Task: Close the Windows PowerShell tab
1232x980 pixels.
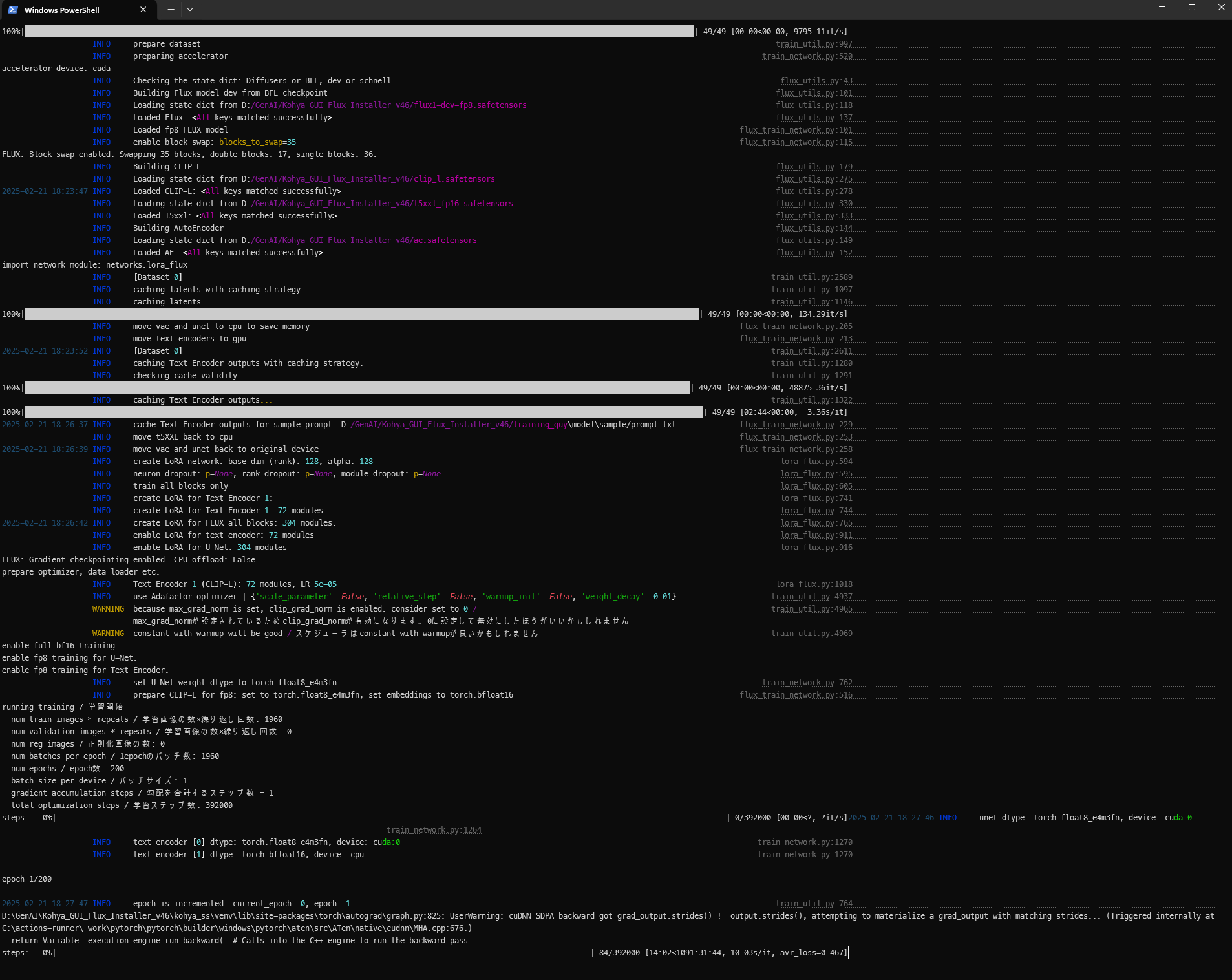Action: point(143,10)
